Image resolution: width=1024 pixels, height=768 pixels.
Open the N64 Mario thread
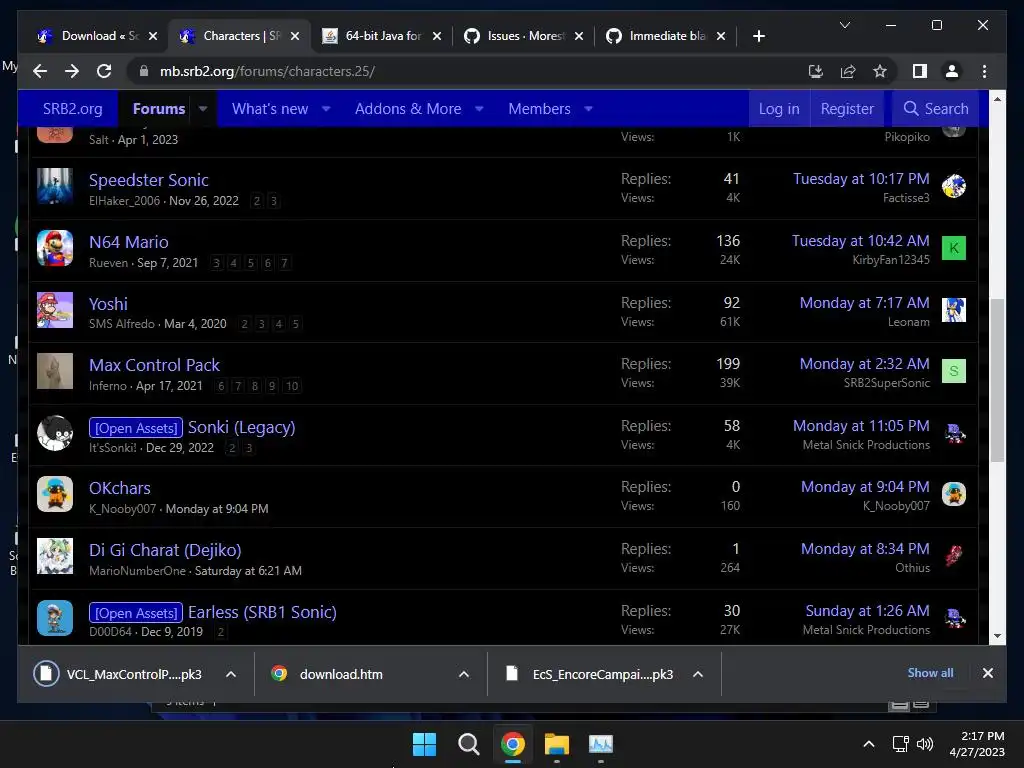(129, 242)
